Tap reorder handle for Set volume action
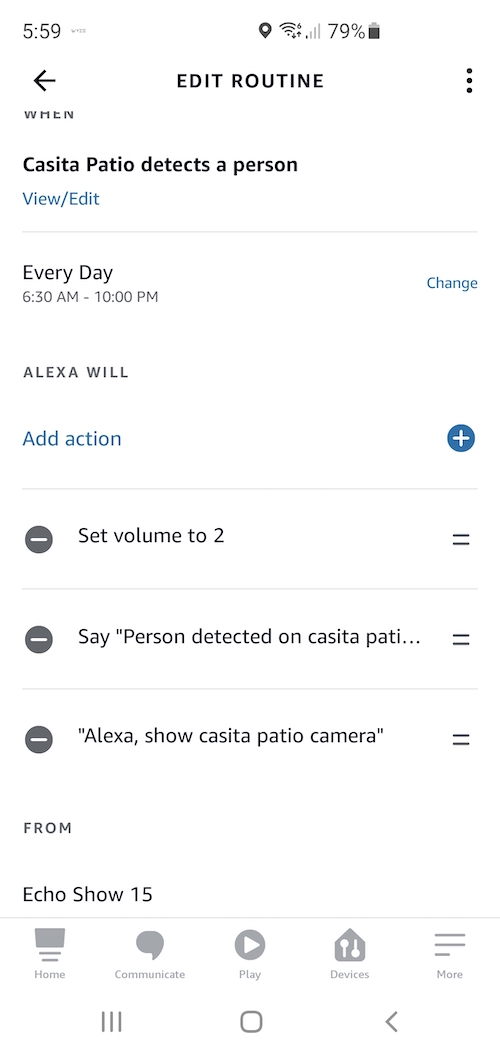500x1056 pixels. tap(461, 539)
